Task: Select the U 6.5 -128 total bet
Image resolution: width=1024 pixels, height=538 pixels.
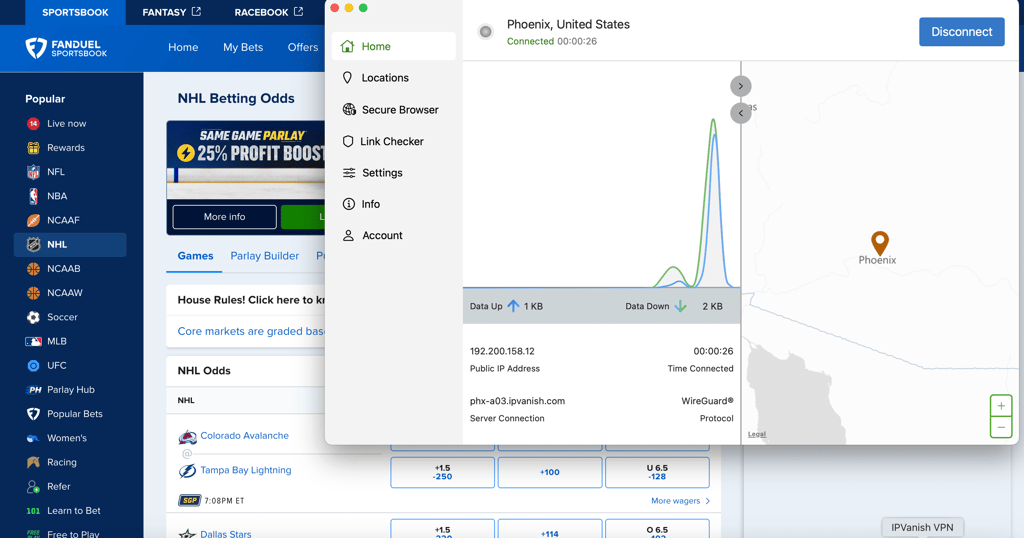Action: point(657,472)
